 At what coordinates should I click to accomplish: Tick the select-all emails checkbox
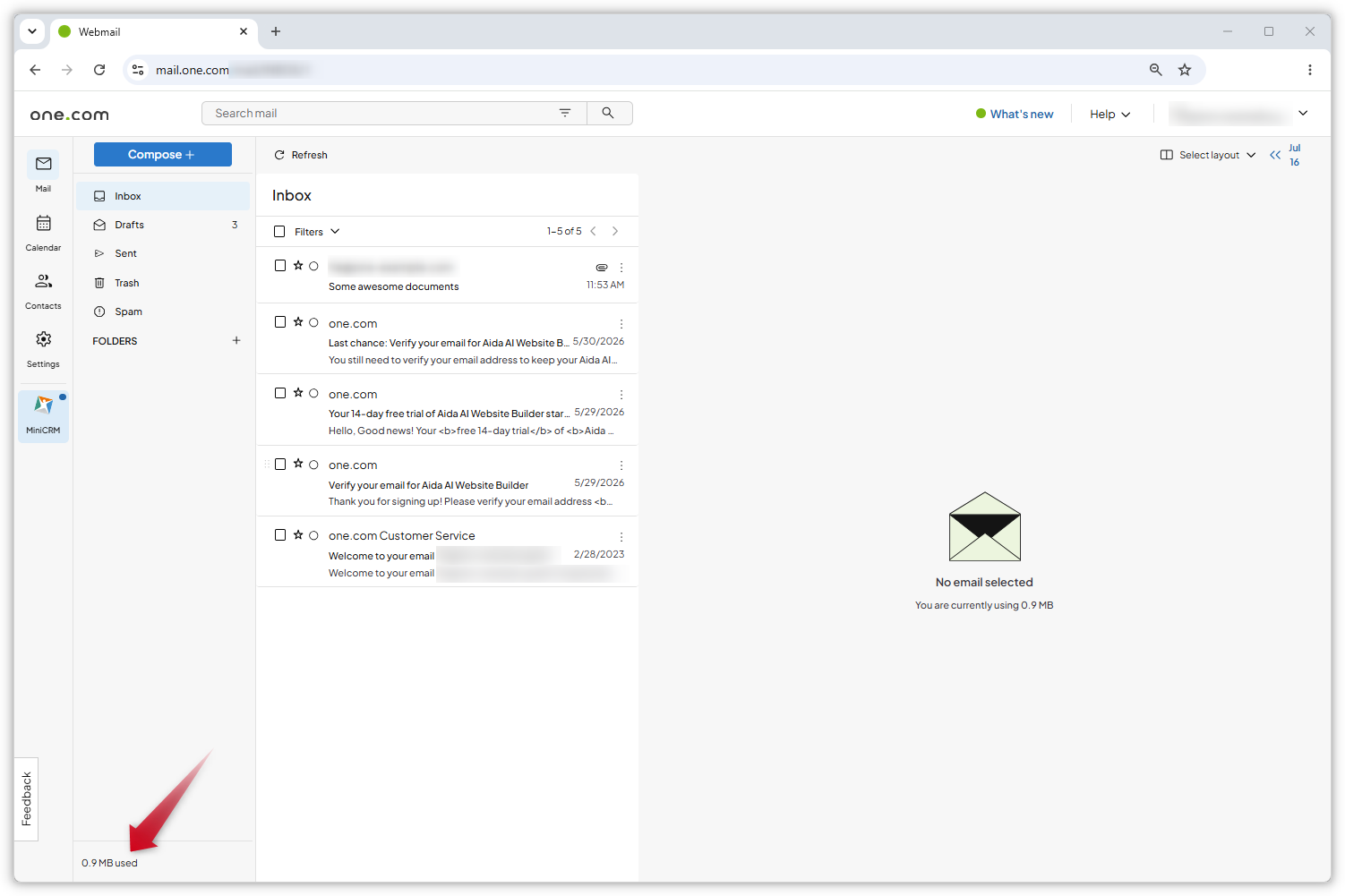[x=279, y=231]
